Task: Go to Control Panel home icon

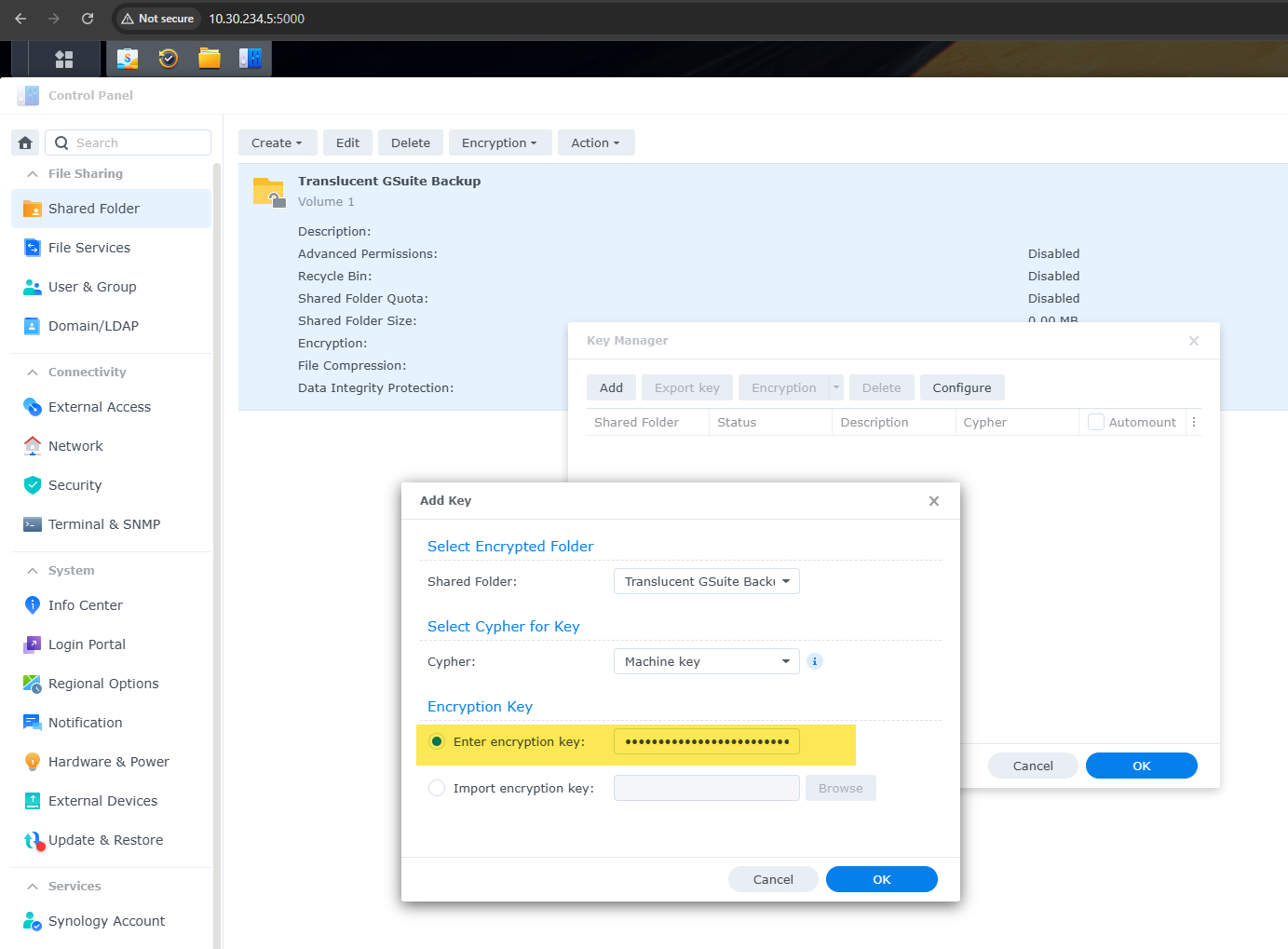Action: [25, 142]
